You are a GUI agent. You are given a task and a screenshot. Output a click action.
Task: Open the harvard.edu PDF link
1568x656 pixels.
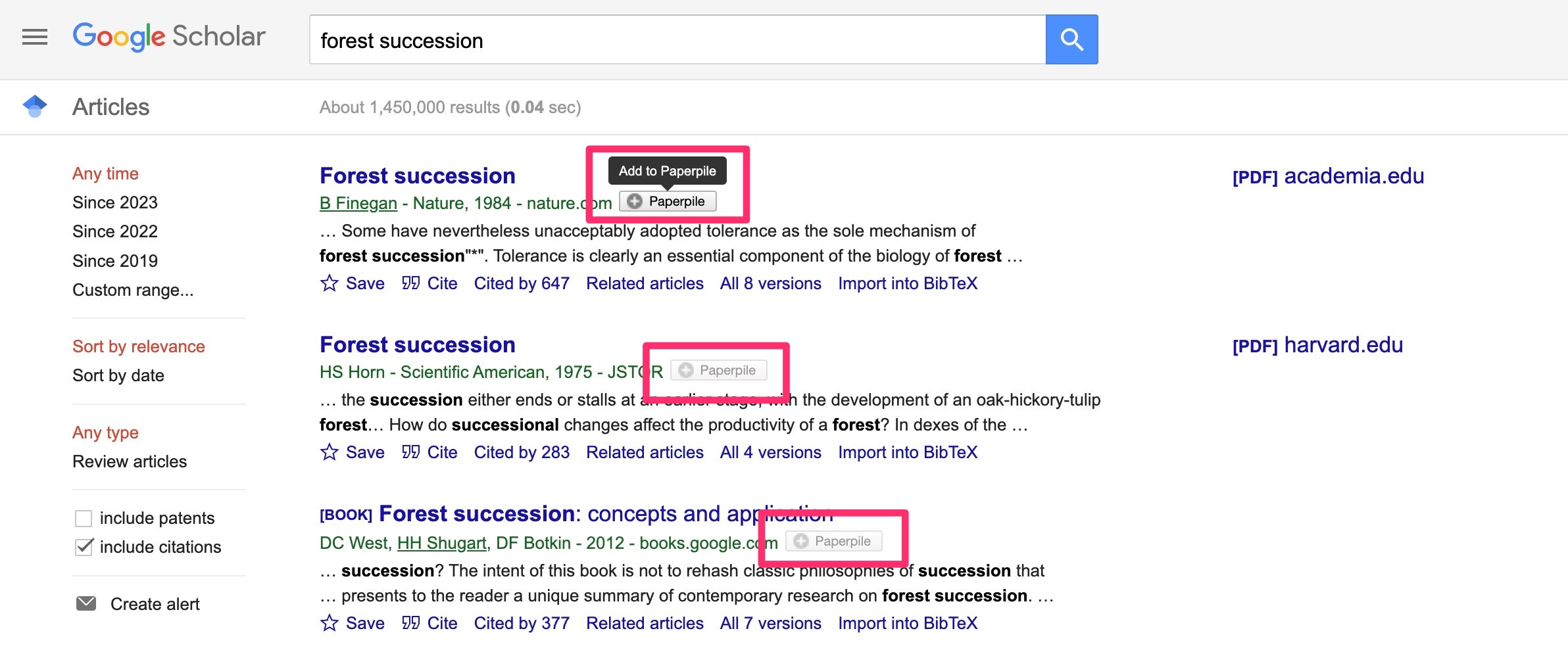(x=1317, y=345)
